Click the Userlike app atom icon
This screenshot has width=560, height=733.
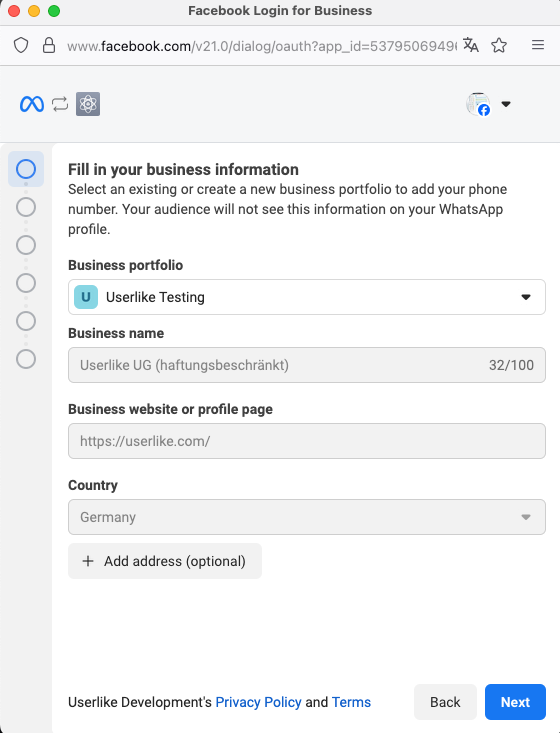click(88, 104)
